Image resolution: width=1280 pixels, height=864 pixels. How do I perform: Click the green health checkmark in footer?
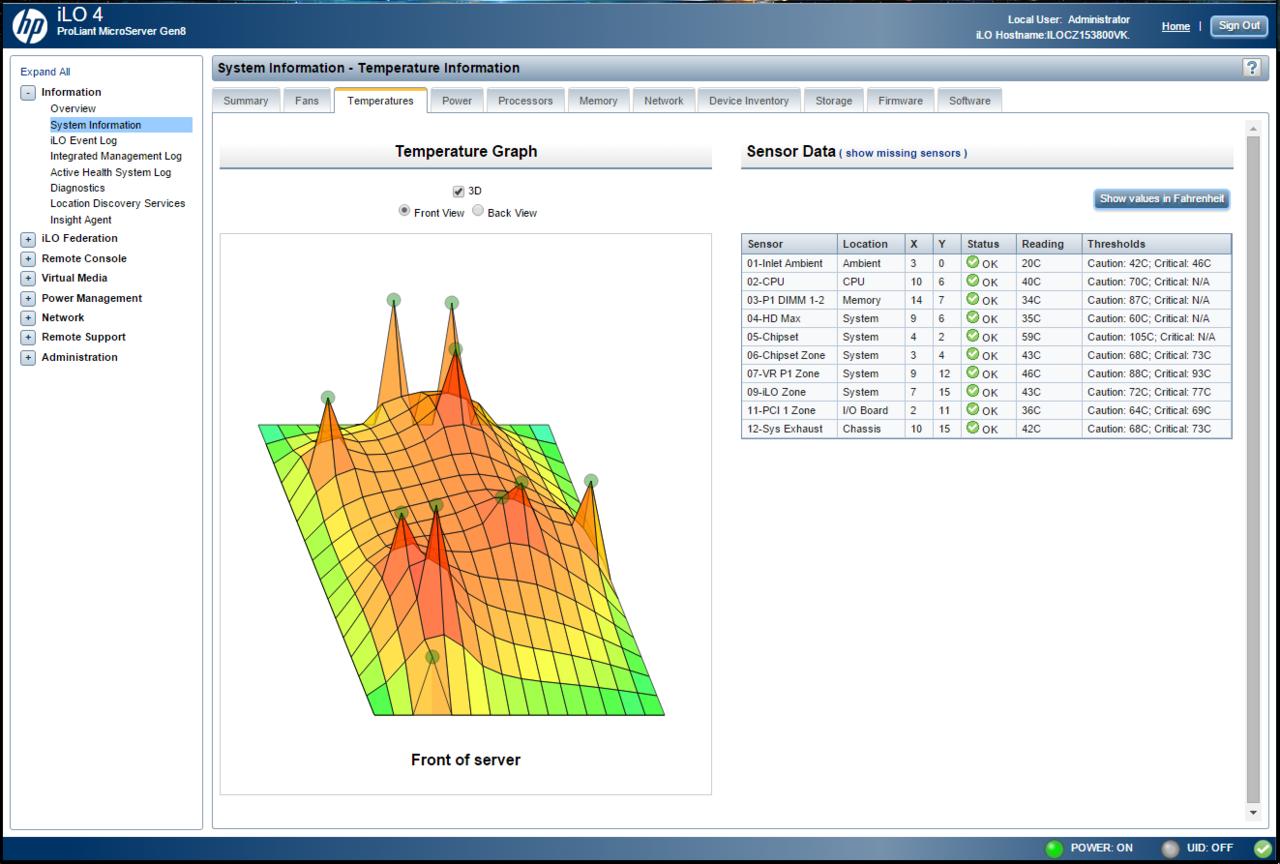click(x=1262, y=849)
